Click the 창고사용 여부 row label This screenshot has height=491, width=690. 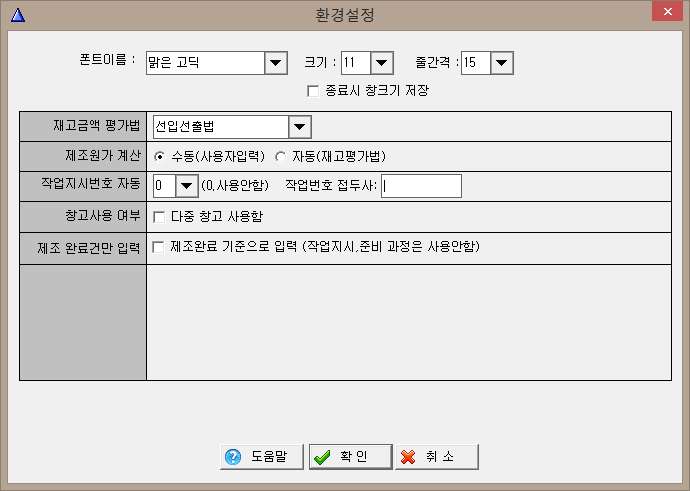(x=103, y=216)
